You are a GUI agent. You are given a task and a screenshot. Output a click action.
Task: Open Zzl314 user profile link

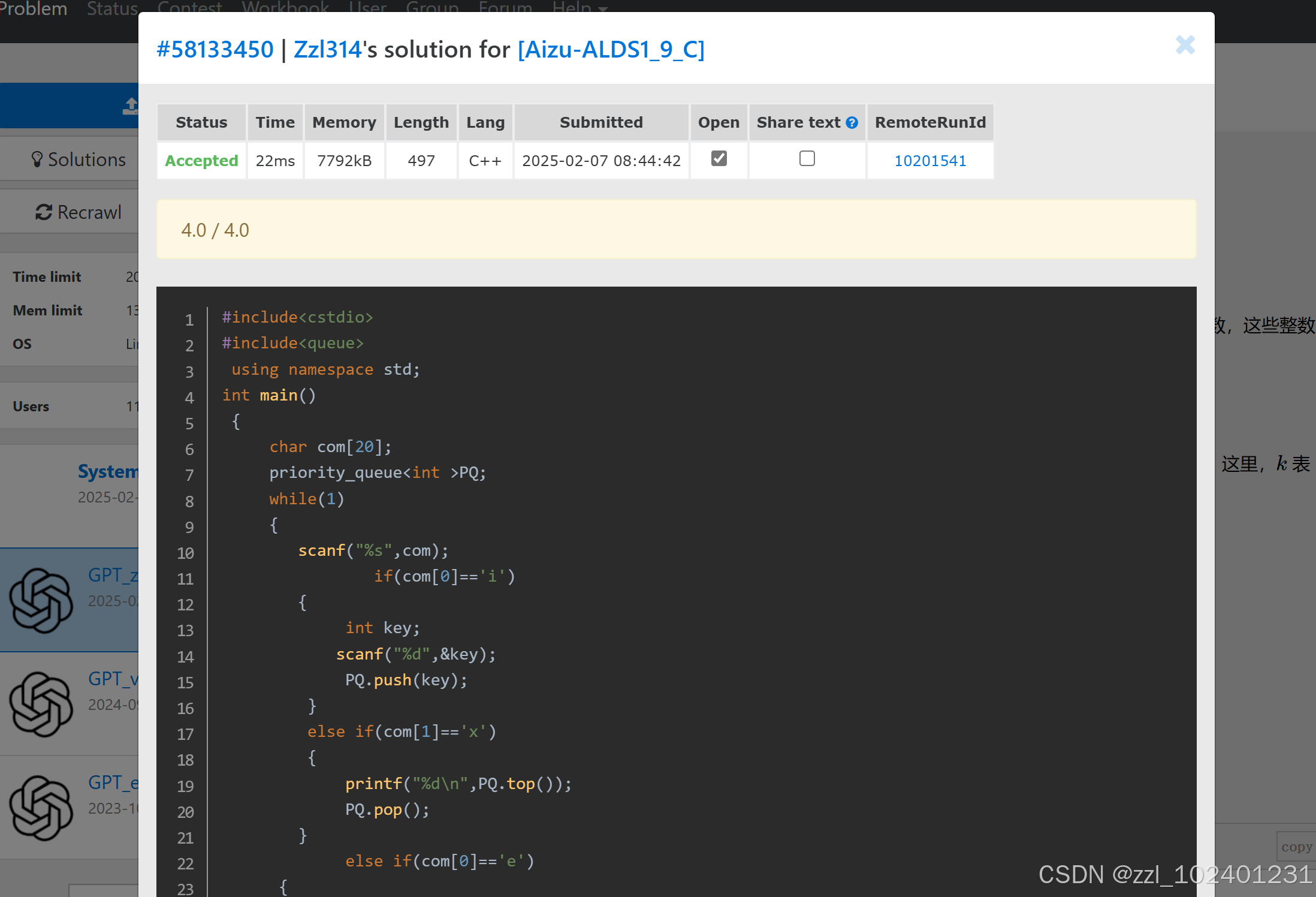point(327,50)
